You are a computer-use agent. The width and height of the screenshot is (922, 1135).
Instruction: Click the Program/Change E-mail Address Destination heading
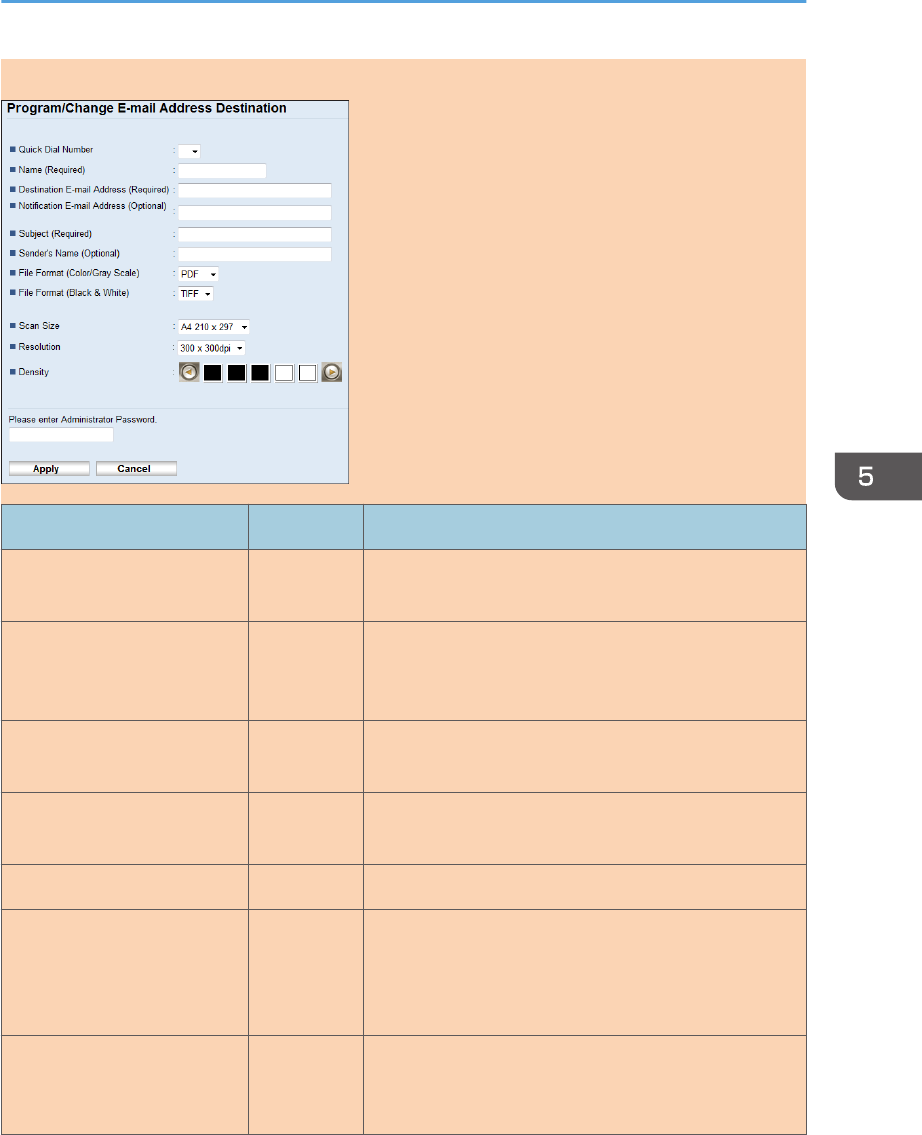pyautogui.click(x=147, y=109)
